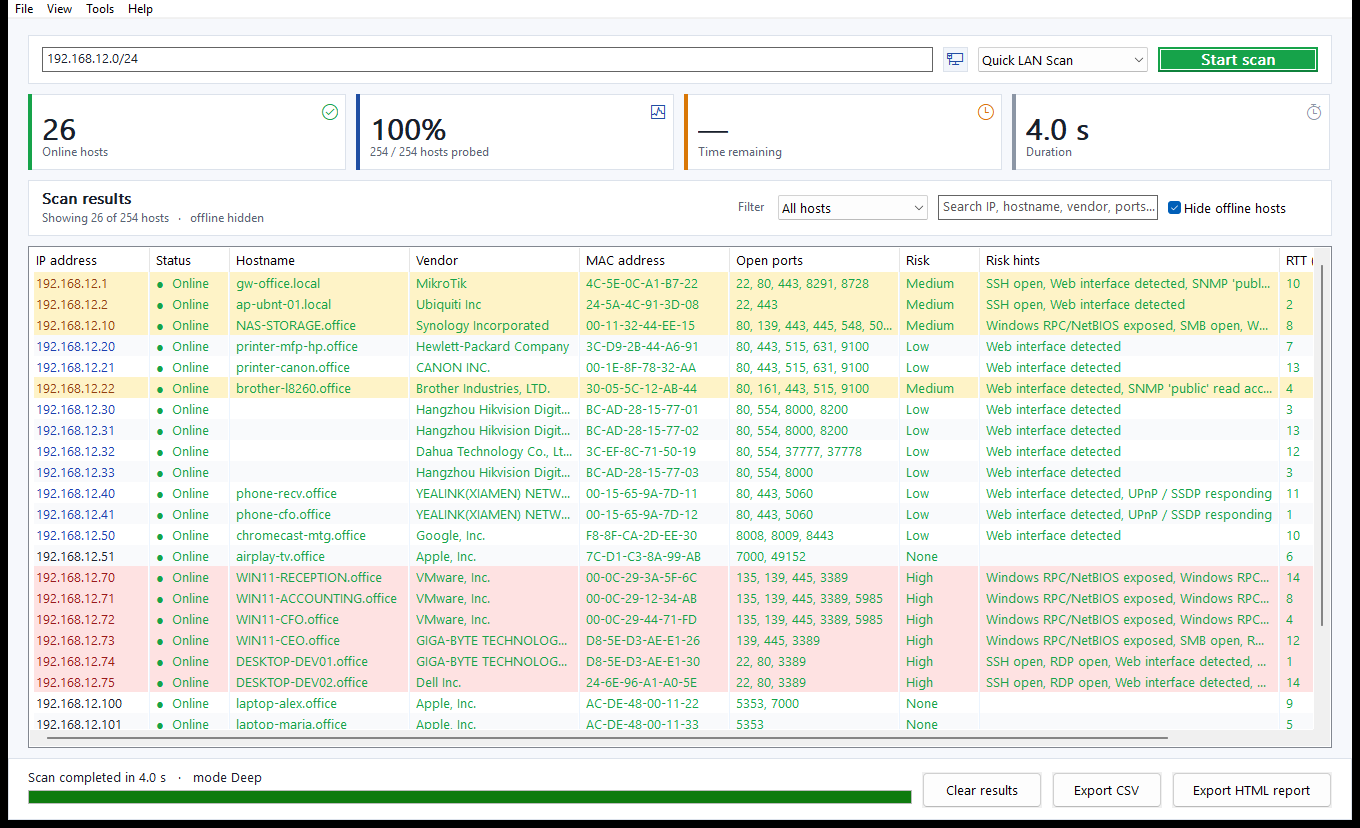
Task: Select the 192.168.12.33 IP cell
Action: point(89,472)
